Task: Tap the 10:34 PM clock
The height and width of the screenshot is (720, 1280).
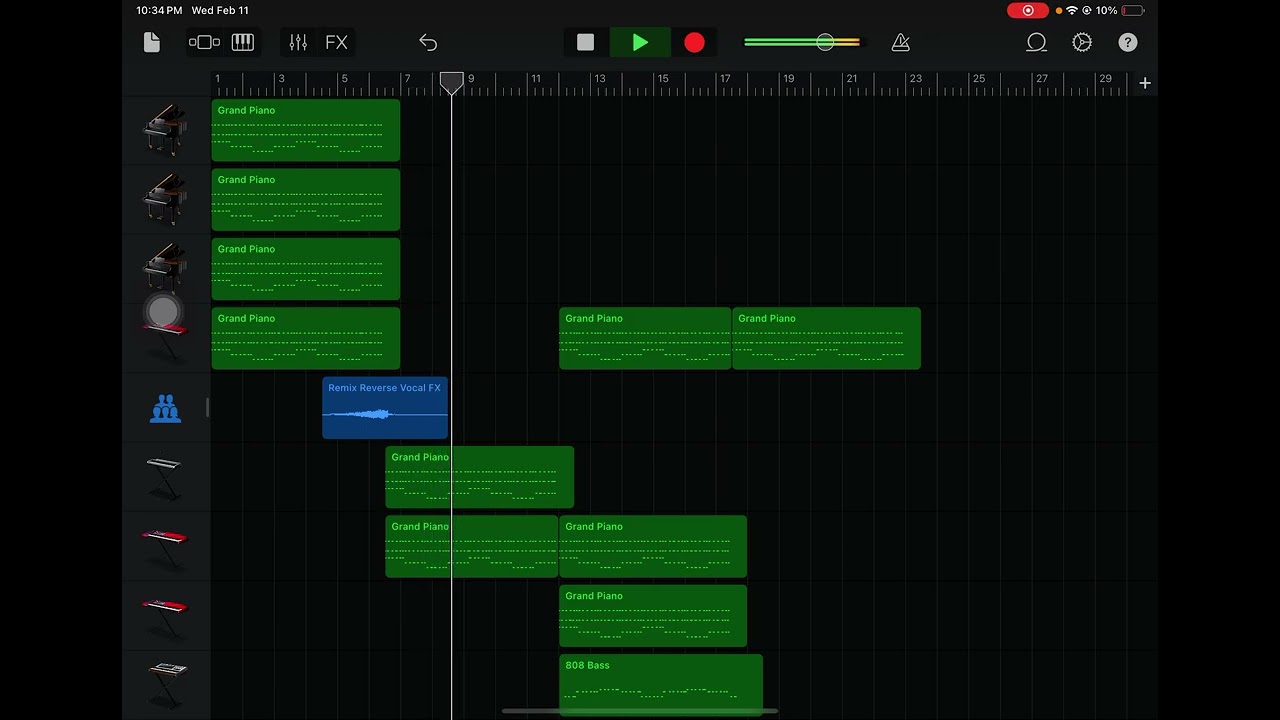Action: click(159, 10)
